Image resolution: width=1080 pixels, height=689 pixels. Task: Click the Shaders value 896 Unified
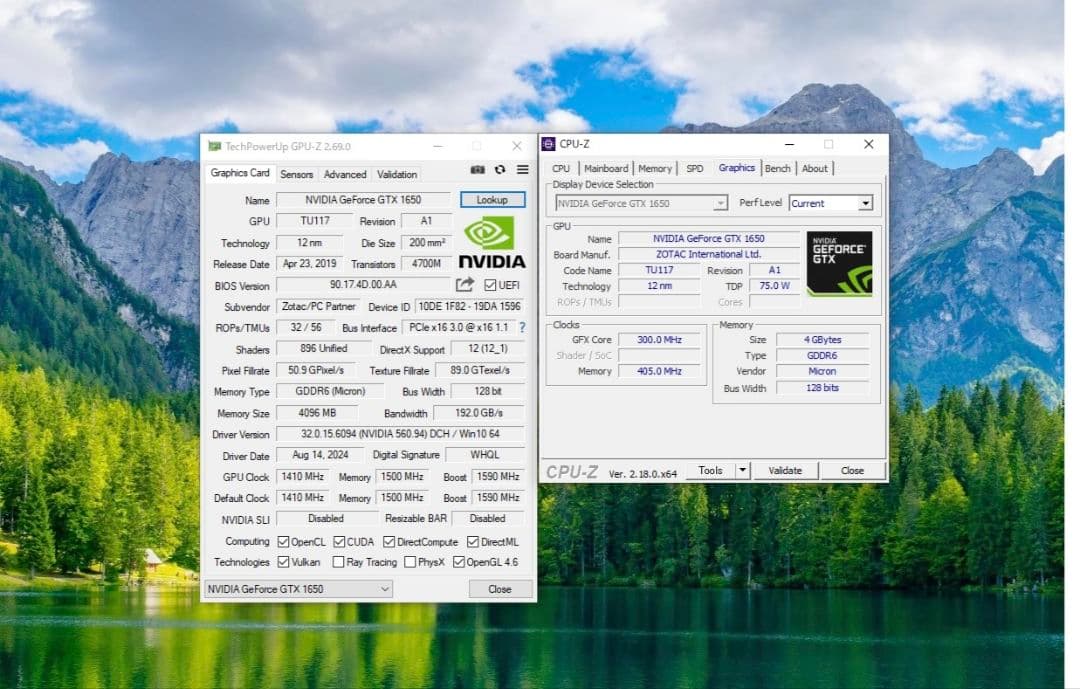(323, 349)
